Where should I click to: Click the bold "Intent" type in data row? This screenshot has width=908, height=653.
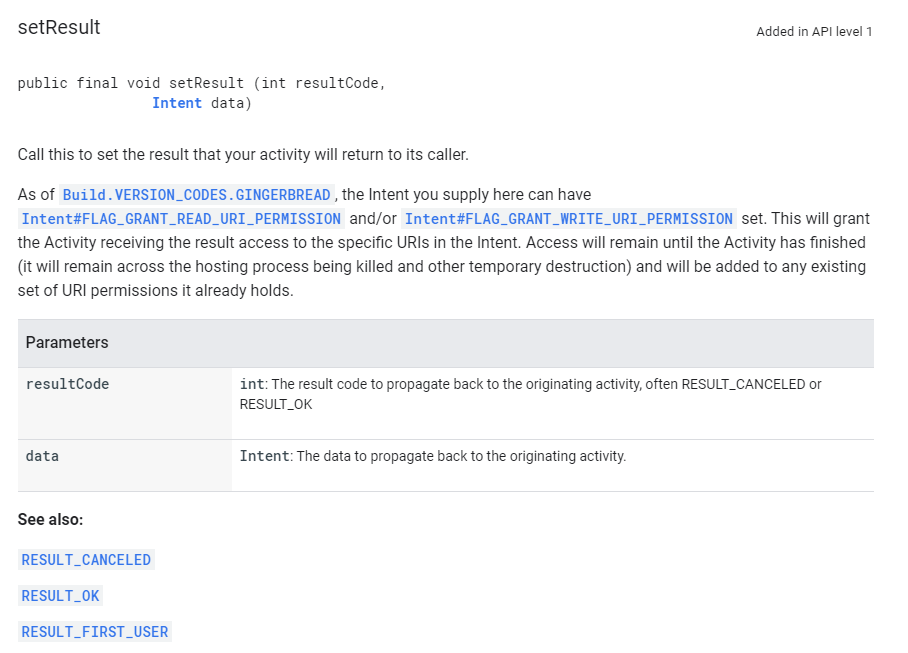tap(264, 456)
